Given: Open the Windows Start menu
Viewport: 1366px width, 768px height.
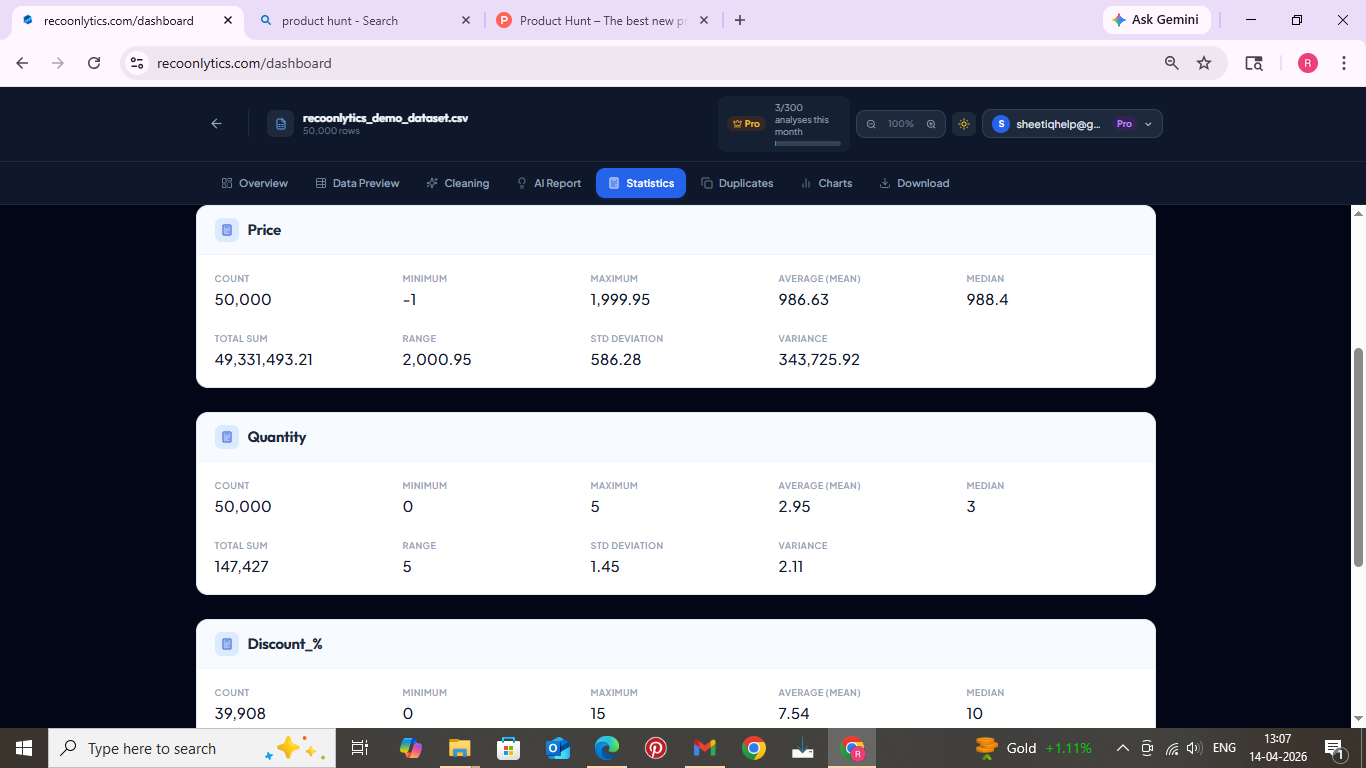Looking at the screenshot, I should point(24,748).
